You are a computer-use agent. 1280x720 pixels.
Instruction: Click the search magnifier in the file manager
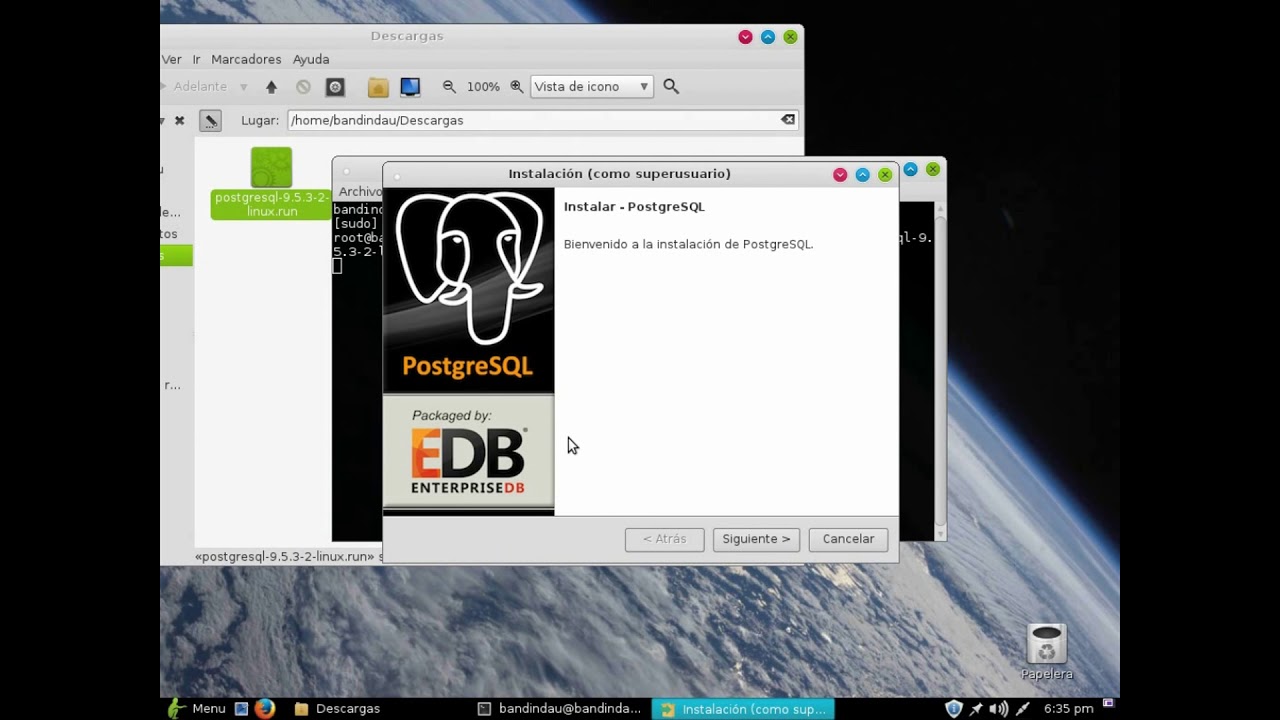(671, 87)
